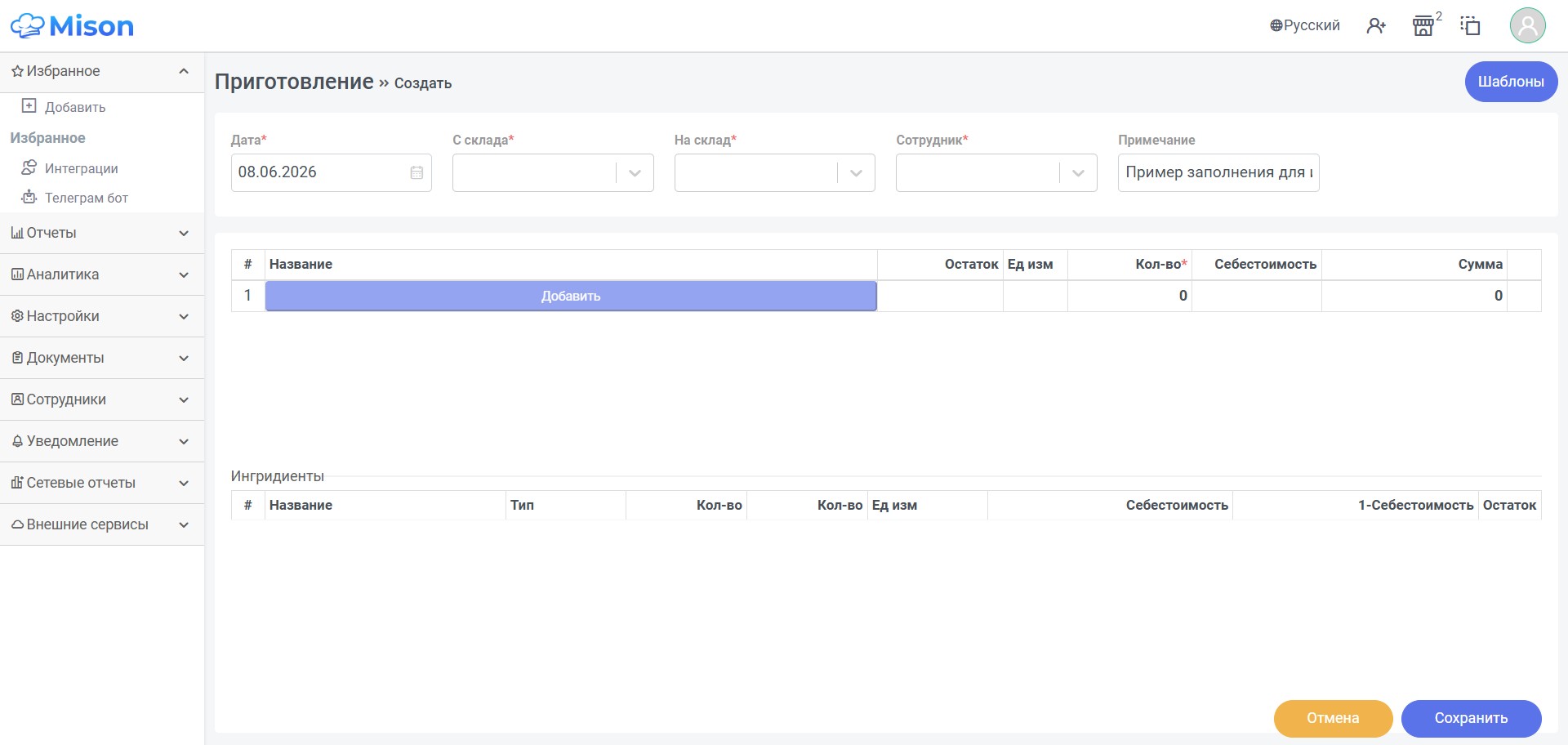The height and width of the screenshot is (745, 1568).
Task: Click the Шаблоны button
Action: [x=1511, y=82]
